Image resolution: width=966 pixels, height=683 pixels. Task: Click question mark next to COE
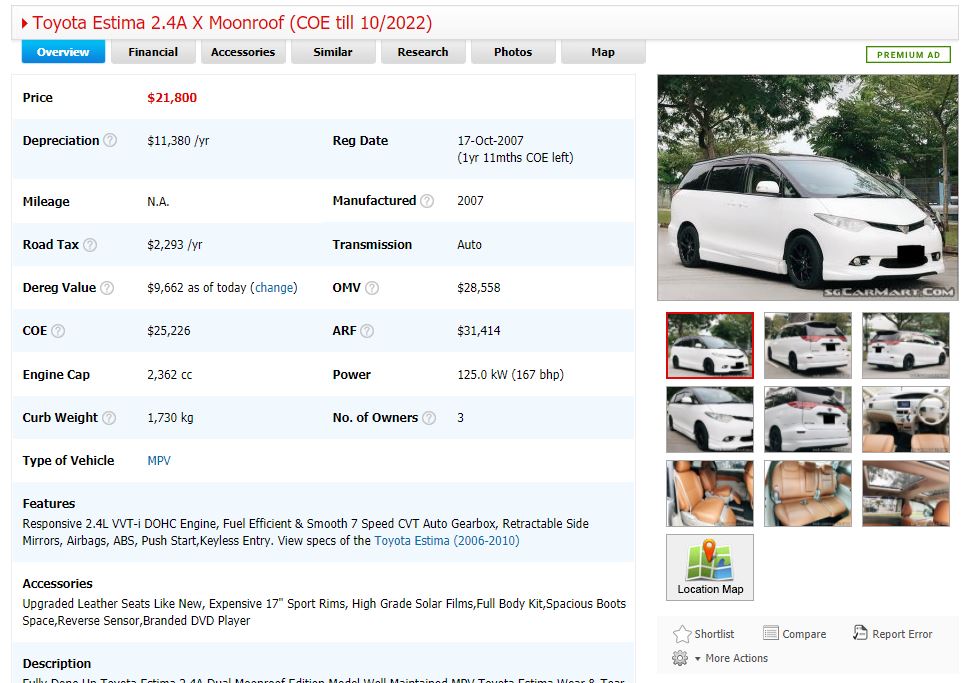pos(58,331)
